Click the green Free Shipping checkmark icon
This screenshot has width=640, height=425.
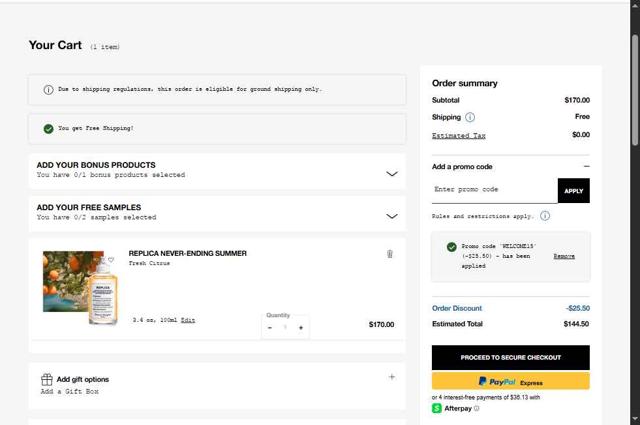pos(48,129)
